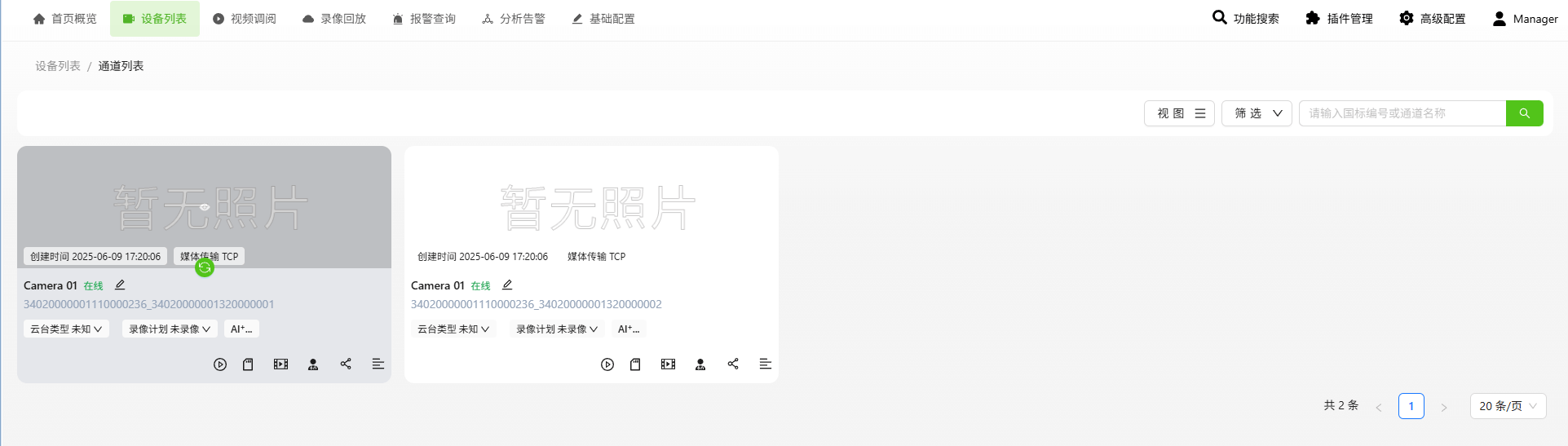Click the green refresh snapshot icon

(205, 267)
